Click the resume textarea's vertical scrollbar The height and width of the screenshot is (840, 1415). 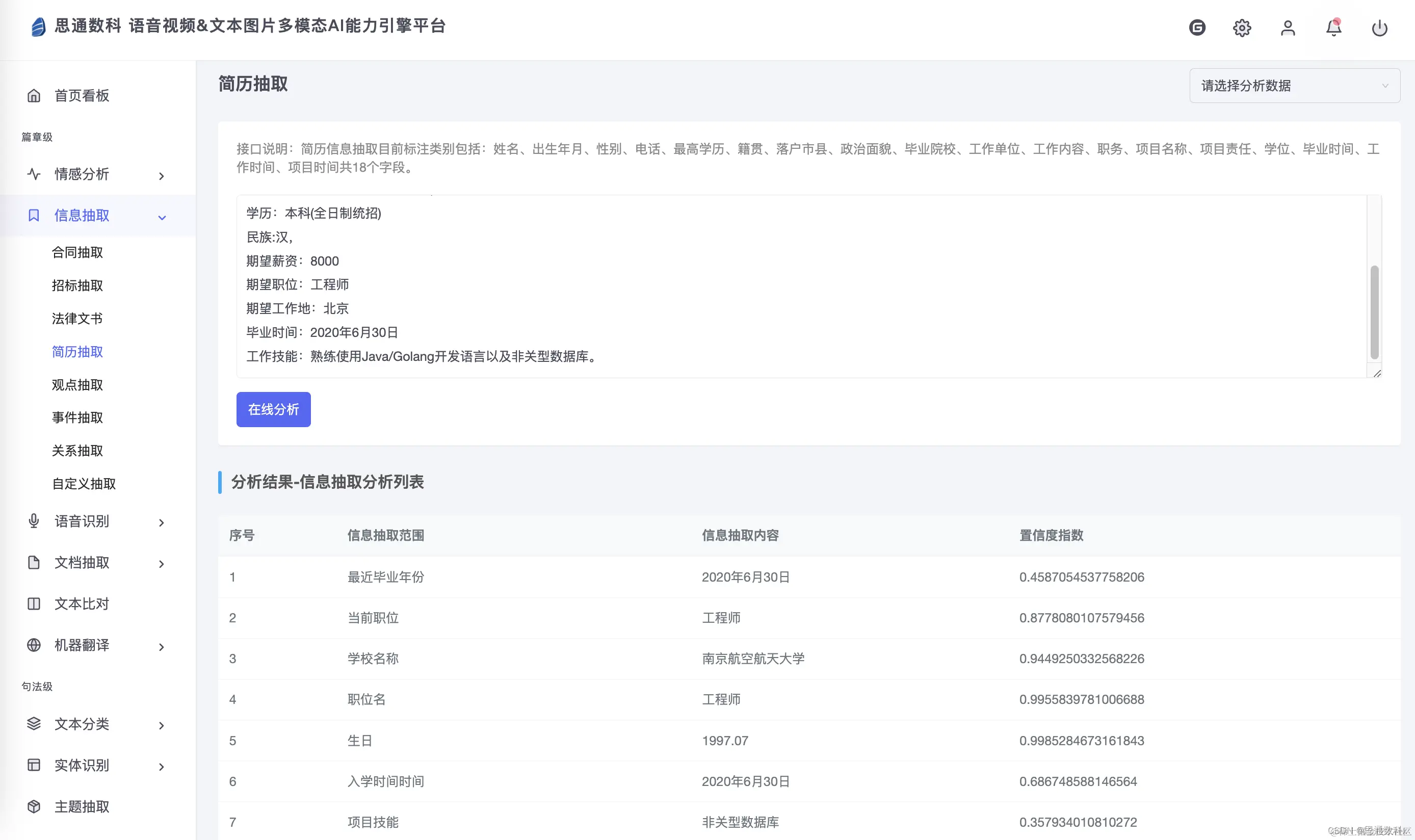pos(1374,311)
